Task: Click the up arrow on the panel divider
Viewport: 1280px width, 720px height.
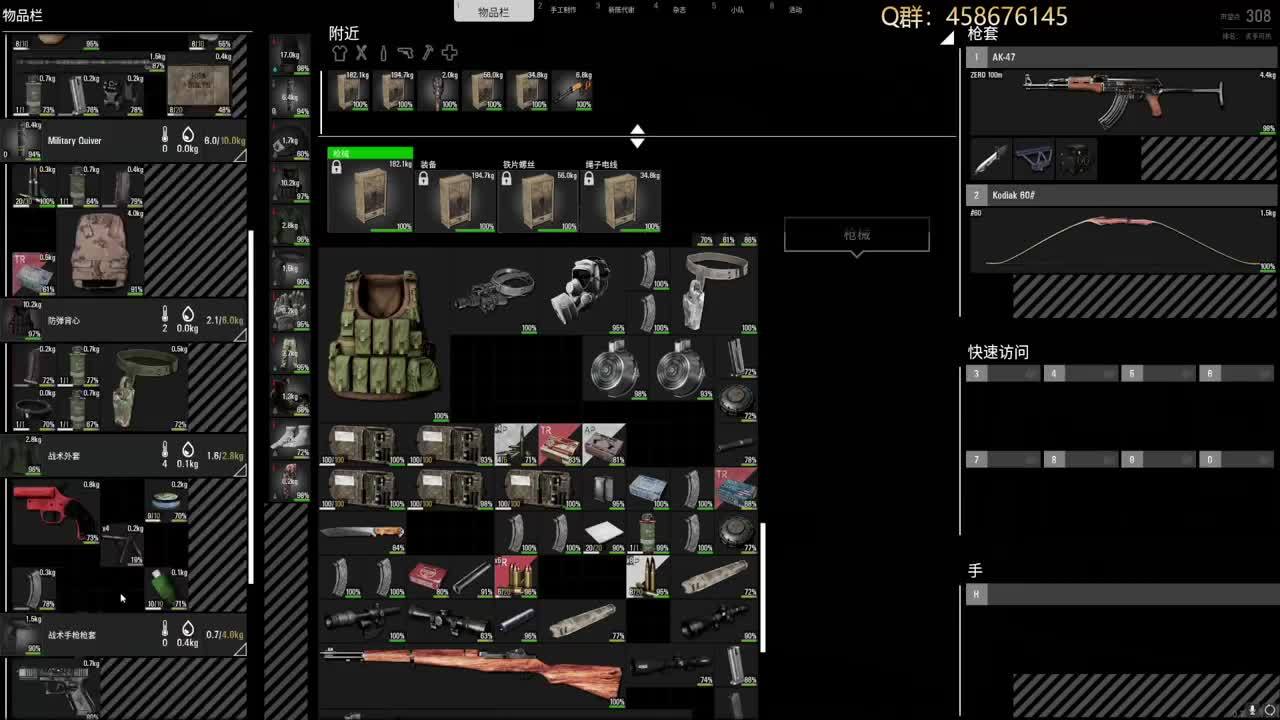Action: tap(637, 130)
